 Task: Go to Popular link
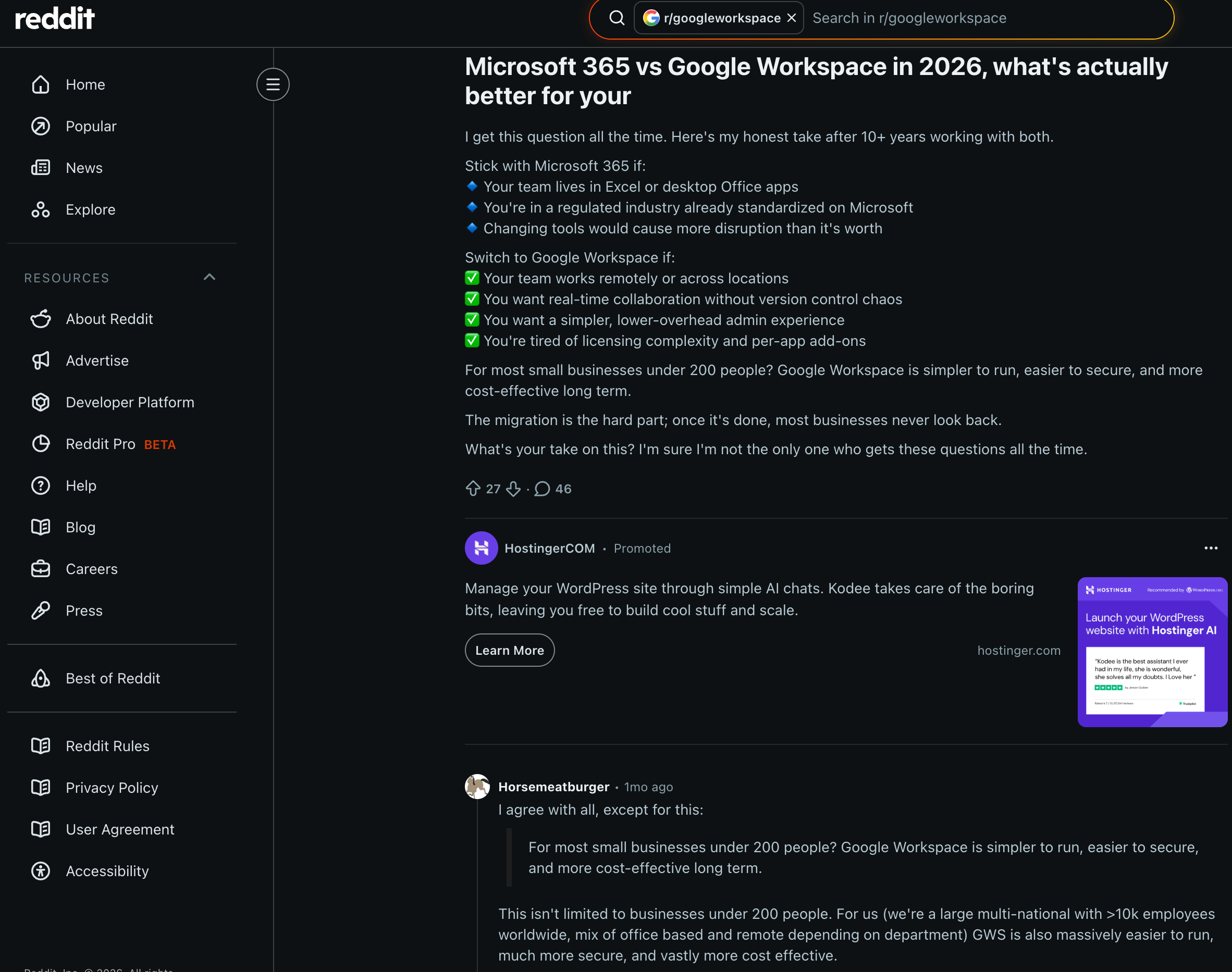tap(91, 126)
